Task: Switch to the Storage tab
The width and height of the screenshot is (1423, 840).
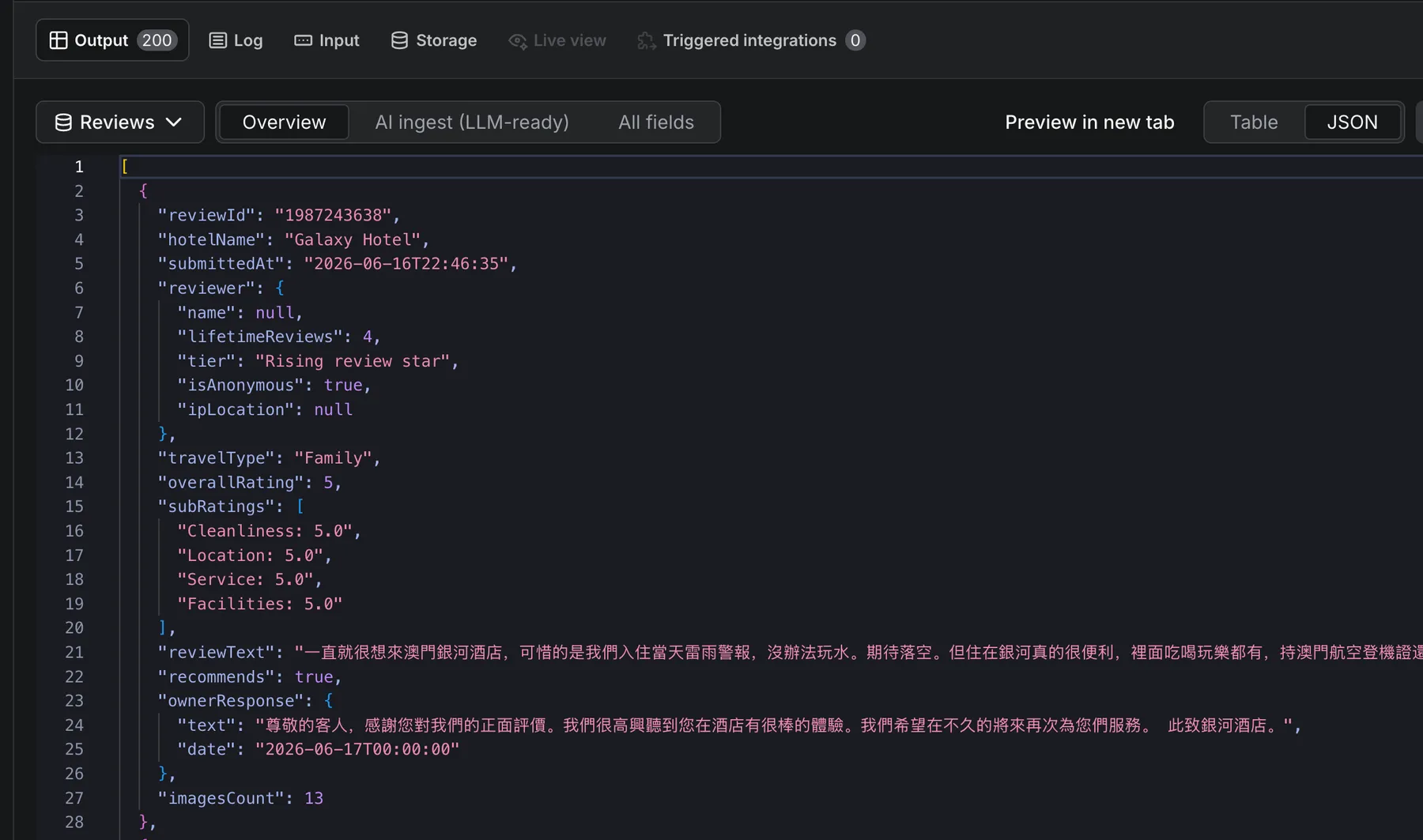Action: click(434, 40)
